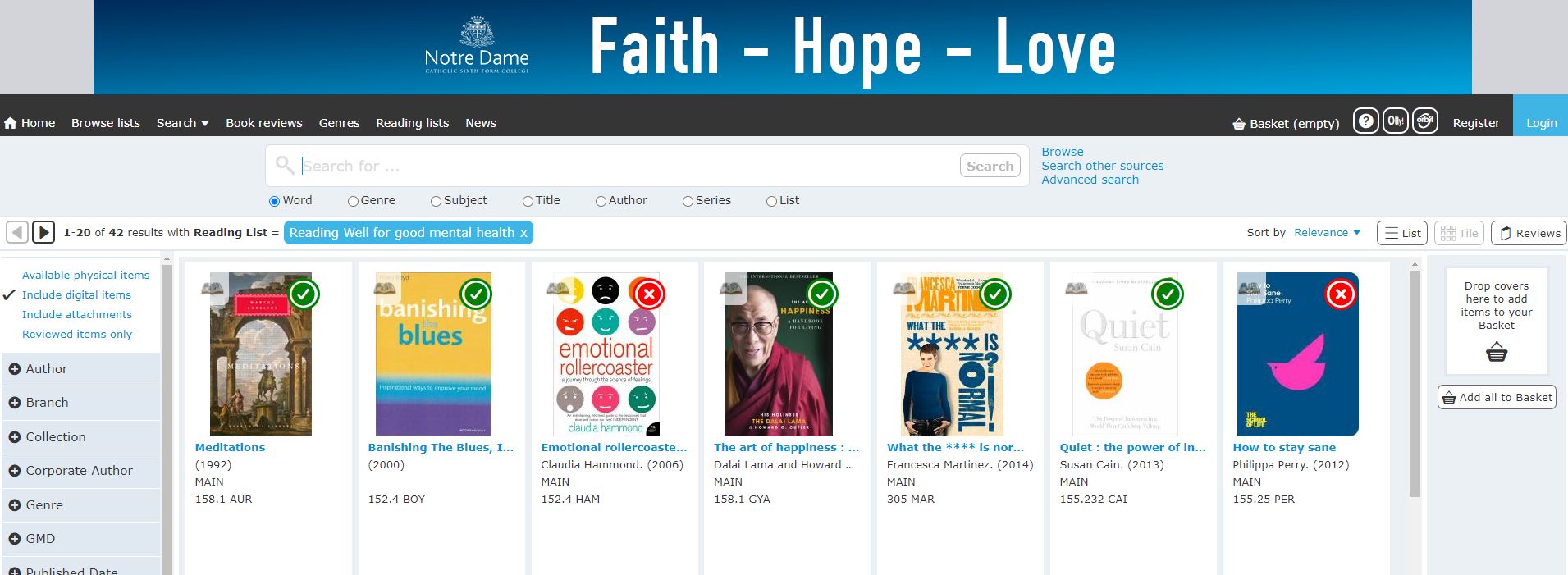Click Search other sources link
This screenshot has height=575, width=1568.
click(x=1102, y=166)
